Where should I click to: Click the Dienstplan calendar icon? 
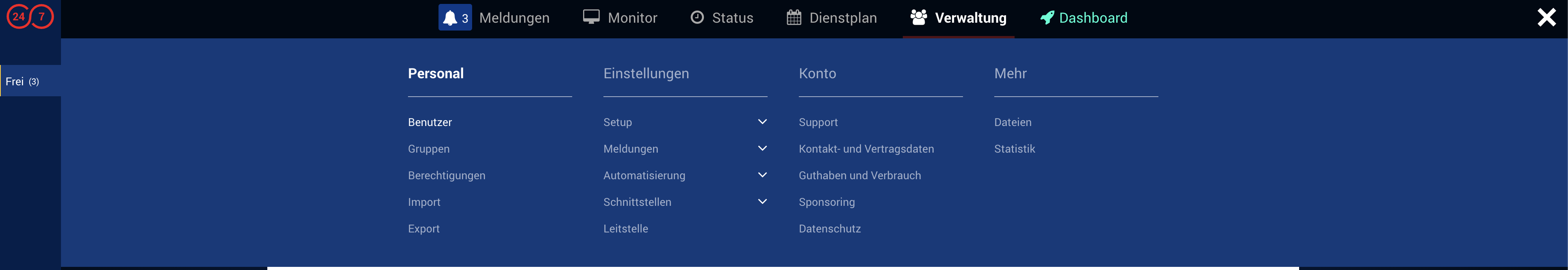794,18
